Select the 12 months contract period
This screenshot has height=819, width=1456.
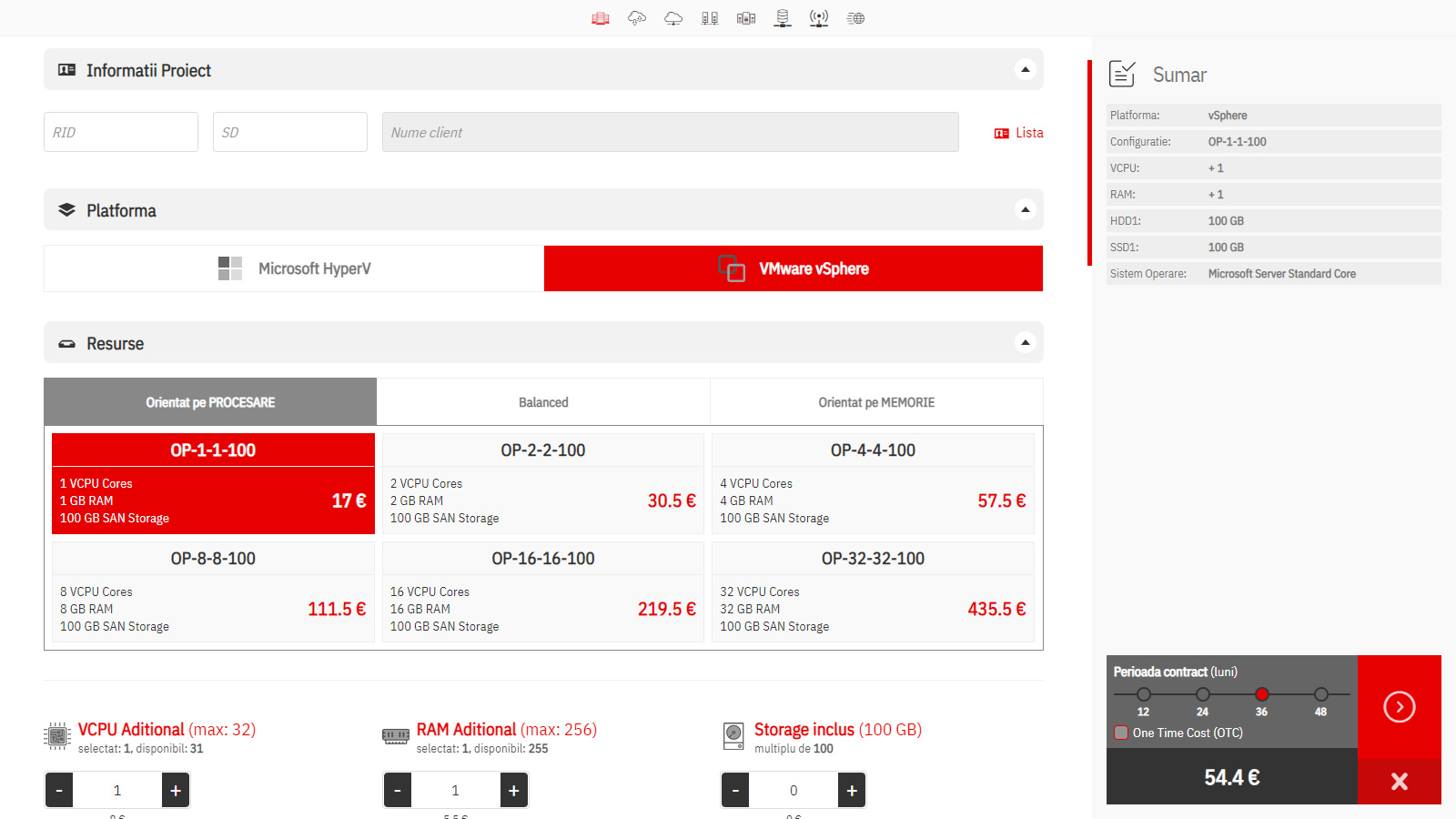[x=1144, y=694]
